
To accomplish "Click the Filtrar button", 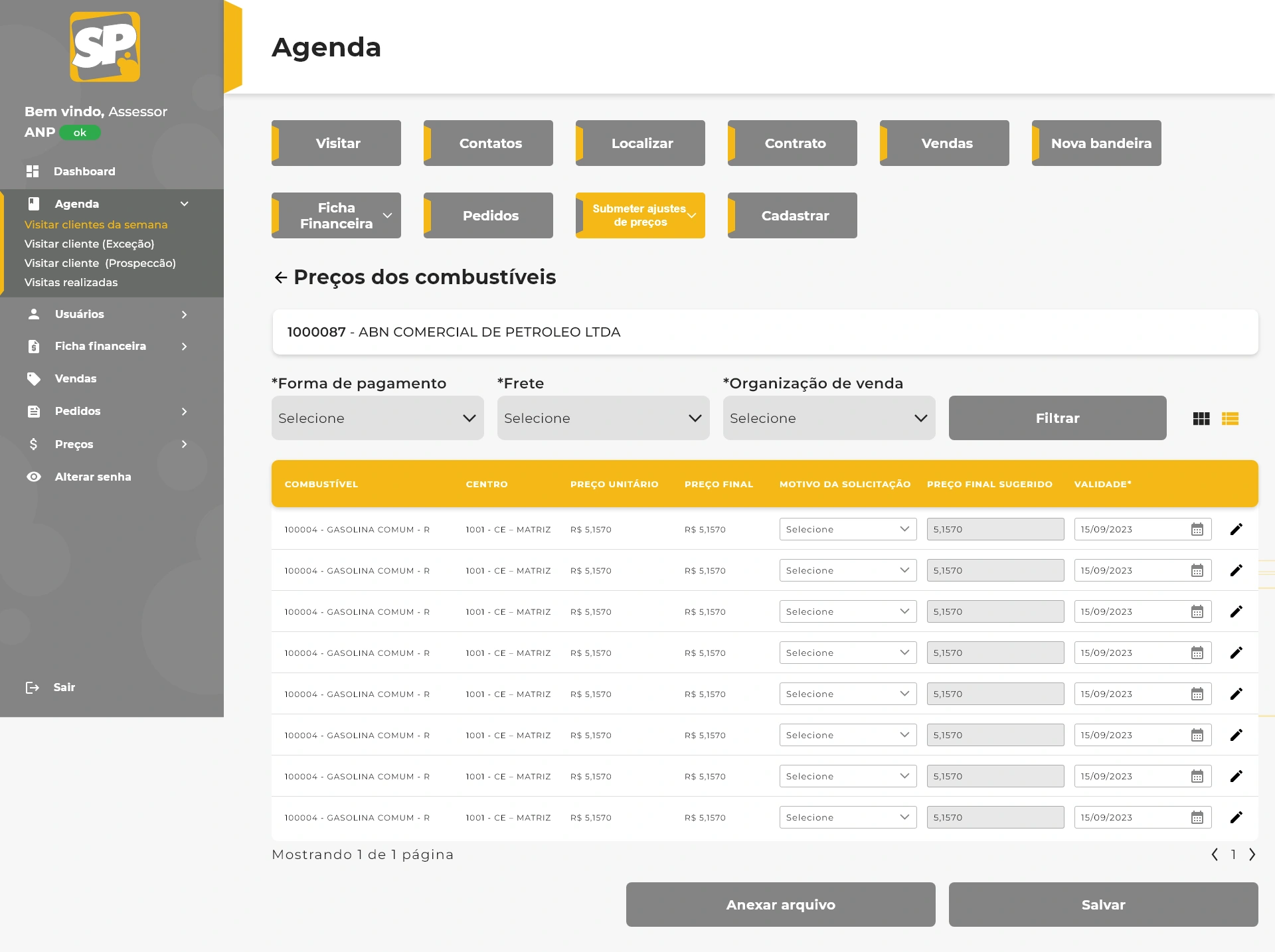I will pyautogui.click(x=1057, y=418).
